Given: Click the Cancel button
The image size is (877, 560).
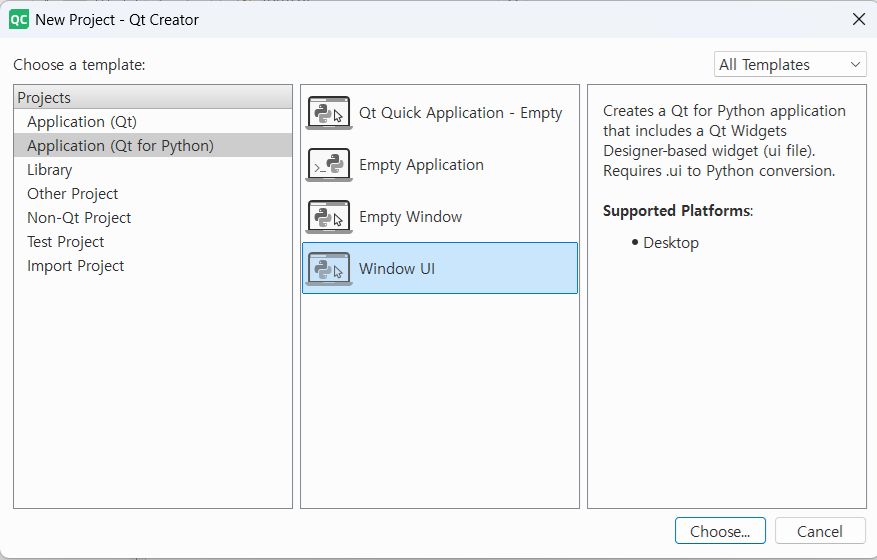Looking at the screenshot, I should point(819,531).
